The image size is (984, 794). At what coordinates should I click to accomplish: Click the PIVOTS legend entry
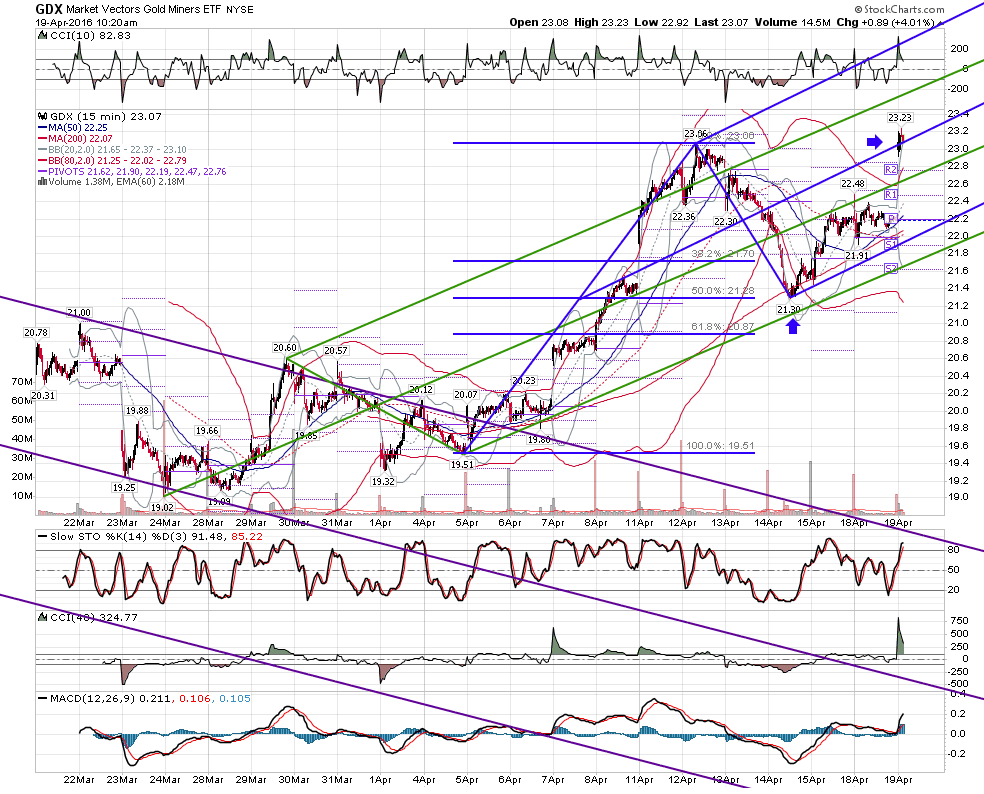point(137,171)
